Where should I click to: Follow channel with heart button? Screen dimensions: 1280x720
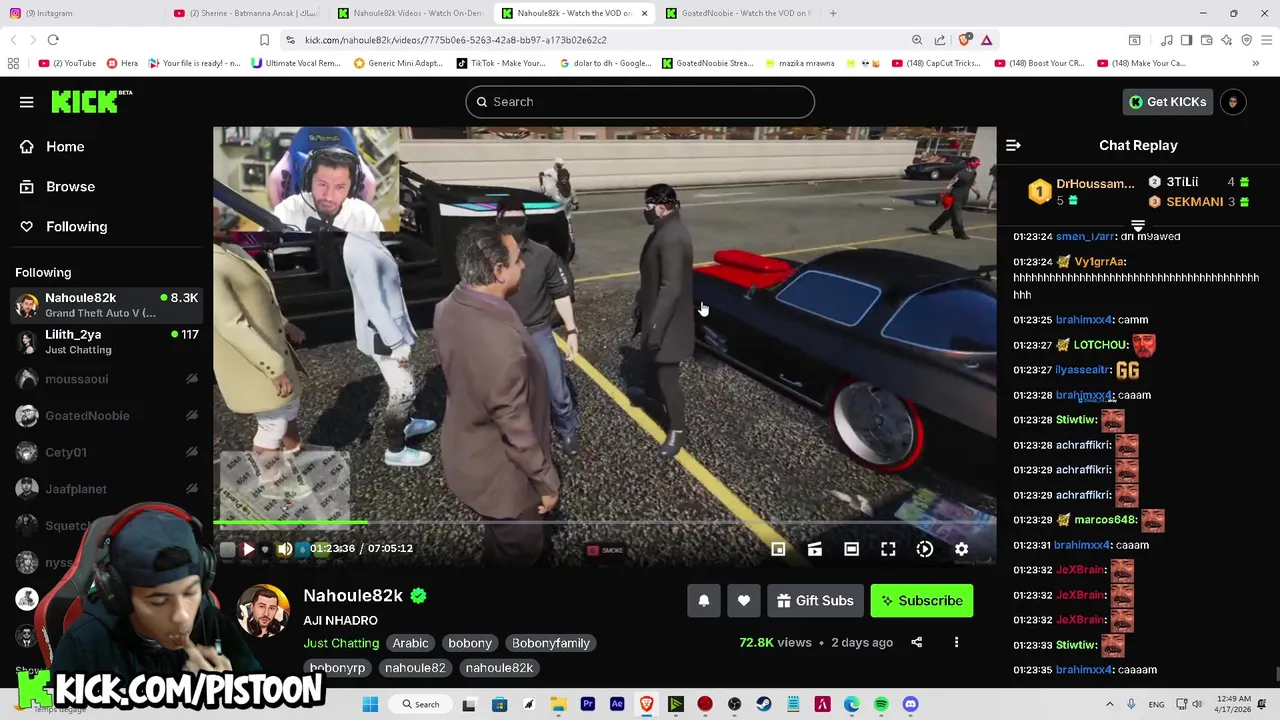point(744,601)
